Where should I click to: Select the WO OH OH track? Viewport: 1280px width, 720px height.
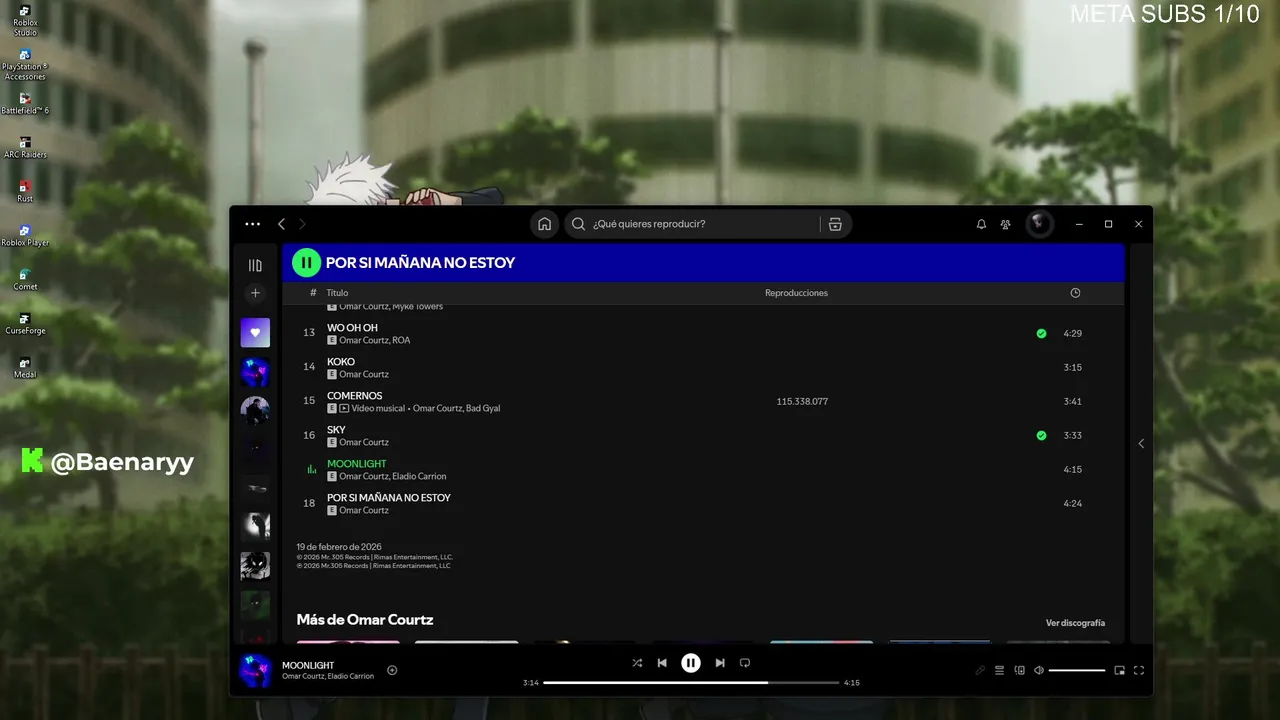[x=352, y=328]
